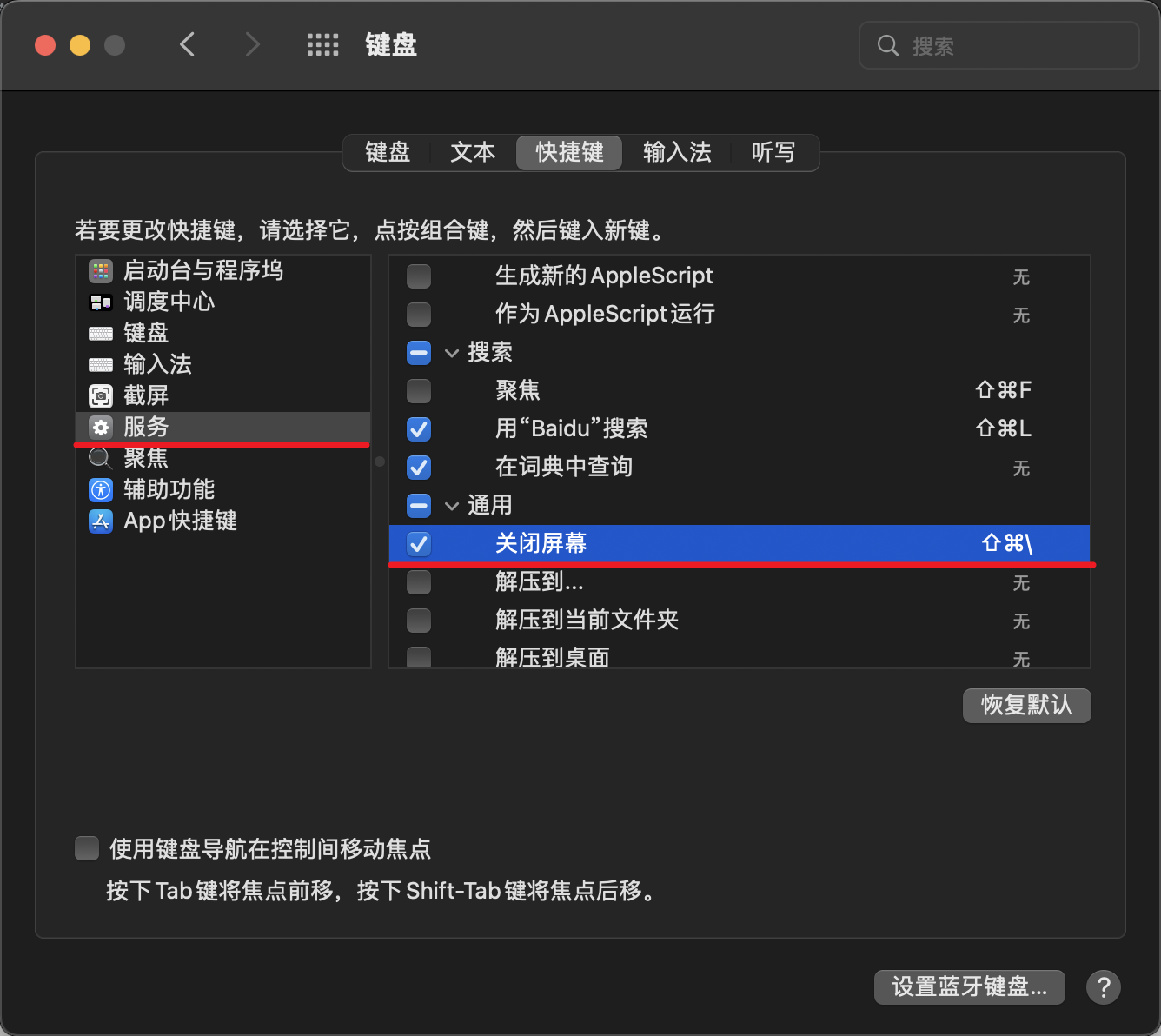Screen dimensions: 1161x1036
Task: Enable the 生成新的 AppleScript checkbox
Action: click(x=419, y=276)
